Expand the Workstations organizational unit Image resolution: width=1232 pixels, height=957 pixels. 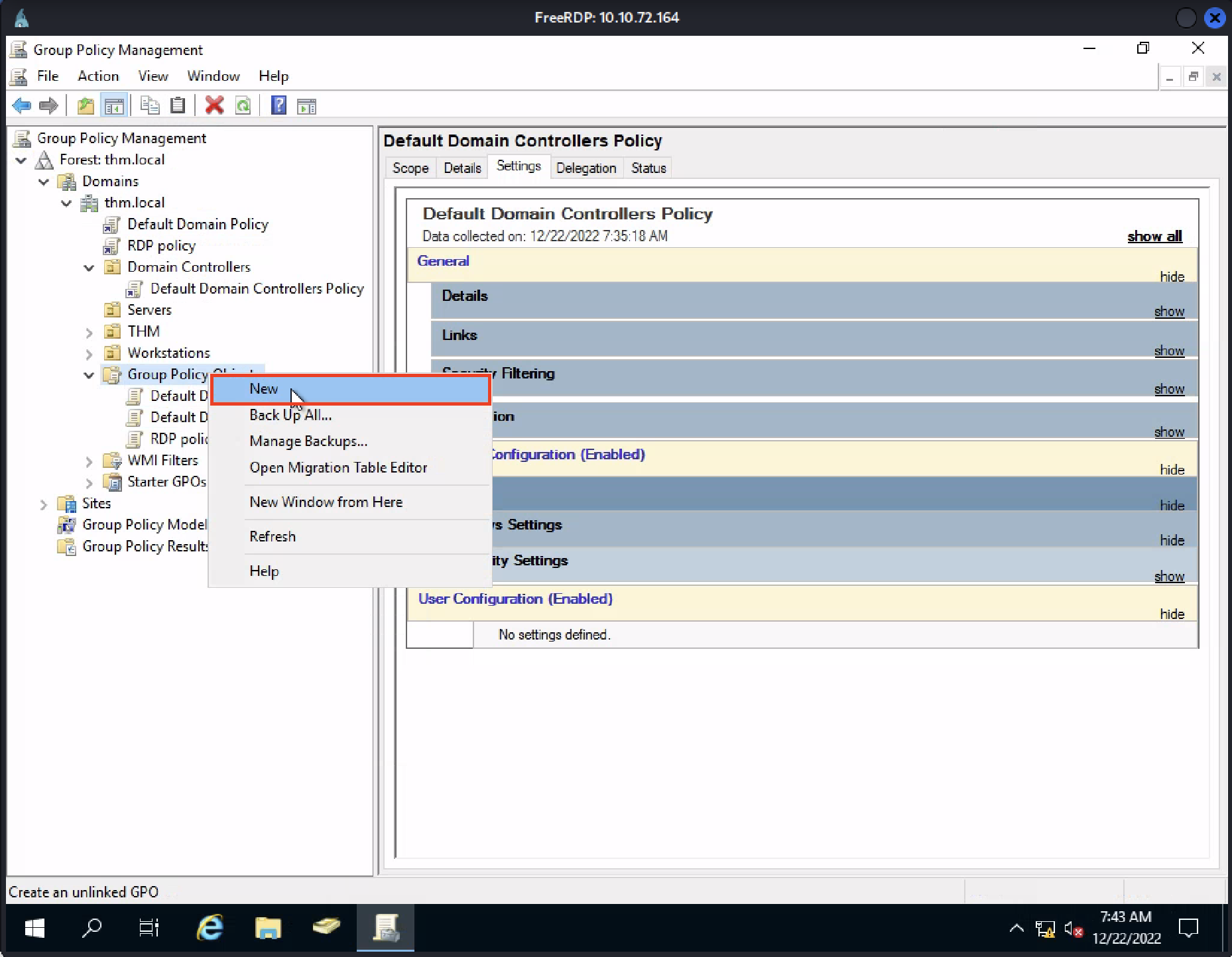(89, 354)
